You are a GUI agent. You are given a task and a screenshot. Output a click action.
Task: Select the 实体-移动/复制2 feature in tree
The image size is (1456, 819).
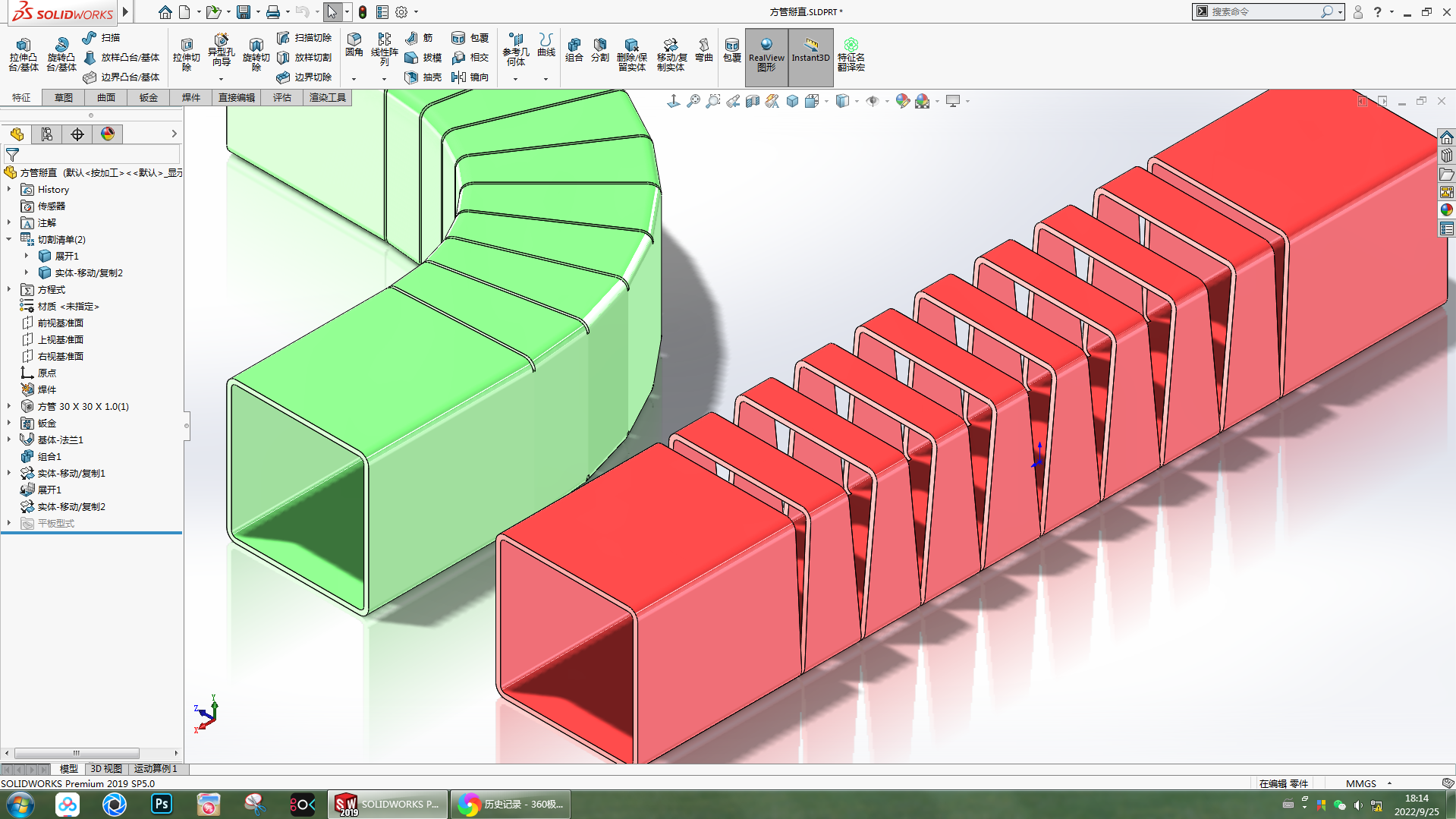click(x=71, y=506)
